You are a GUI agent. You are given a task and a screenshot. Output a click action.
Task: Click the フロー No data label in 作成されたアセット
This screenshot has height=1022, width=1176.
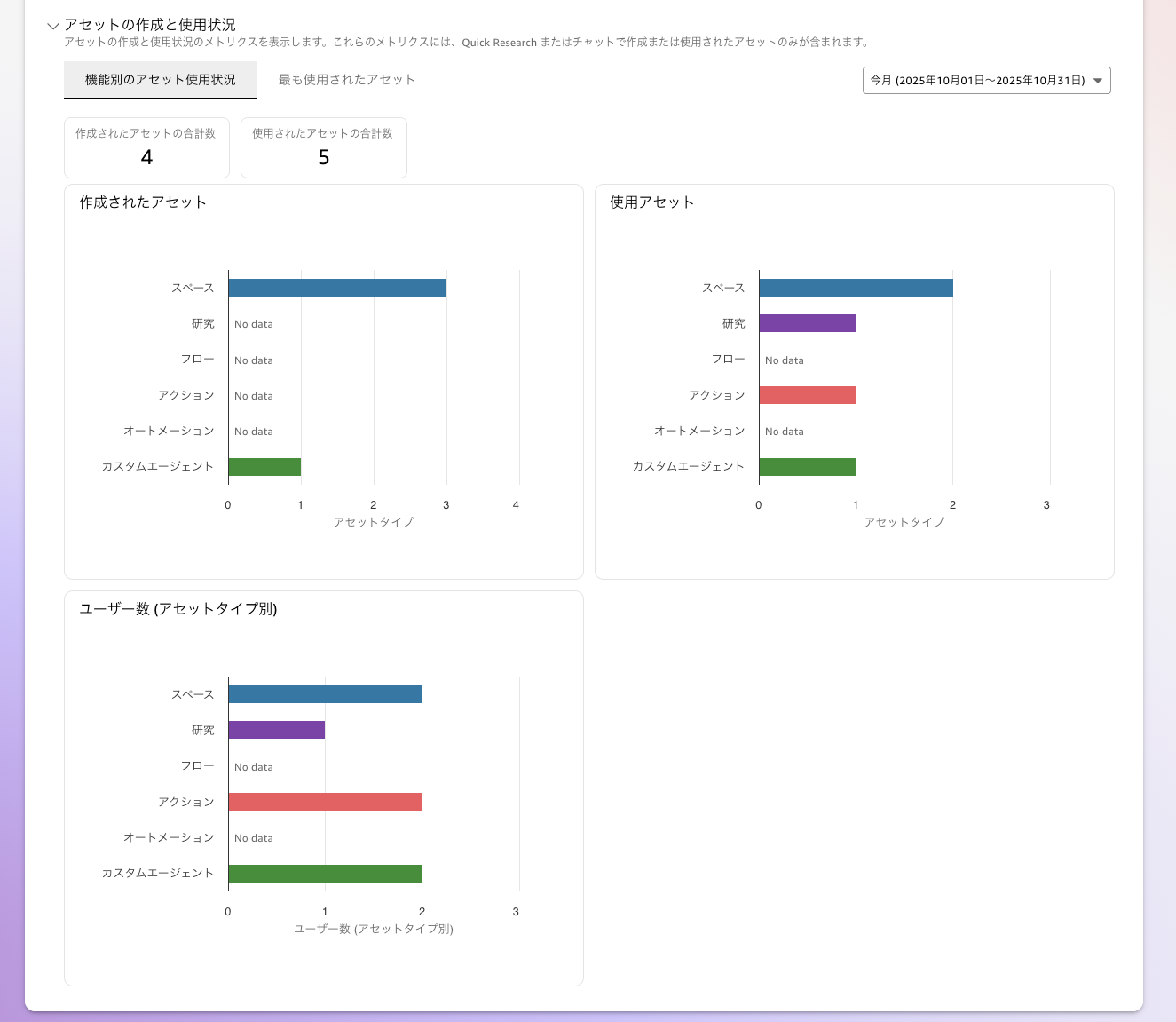pos(253,360)
